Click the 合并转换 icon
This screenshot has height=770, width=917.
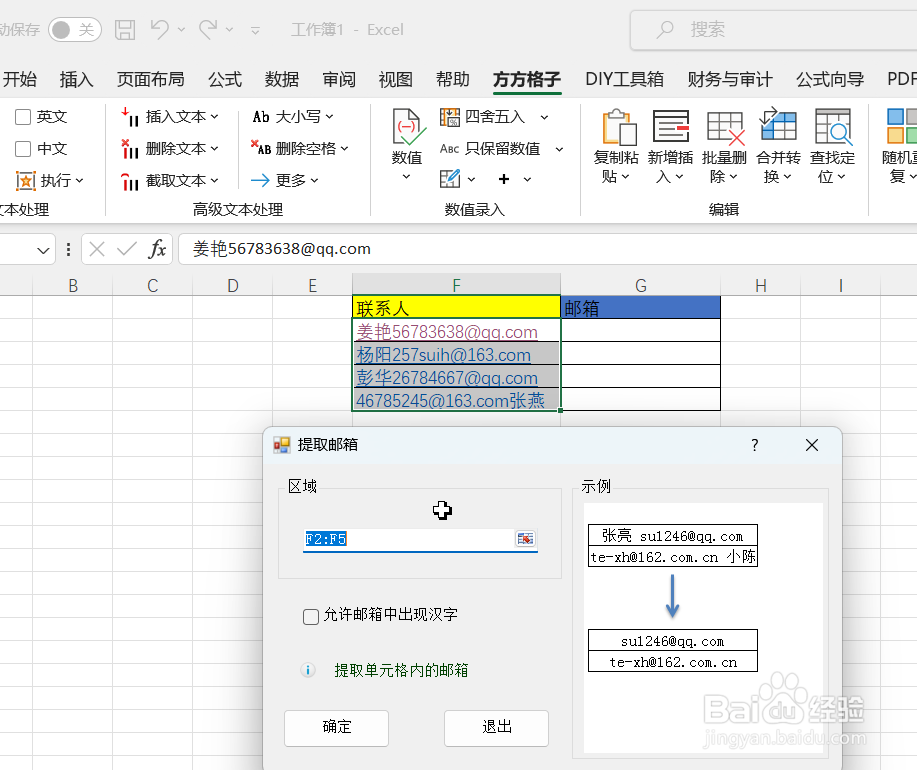click(x=778, y=124)
